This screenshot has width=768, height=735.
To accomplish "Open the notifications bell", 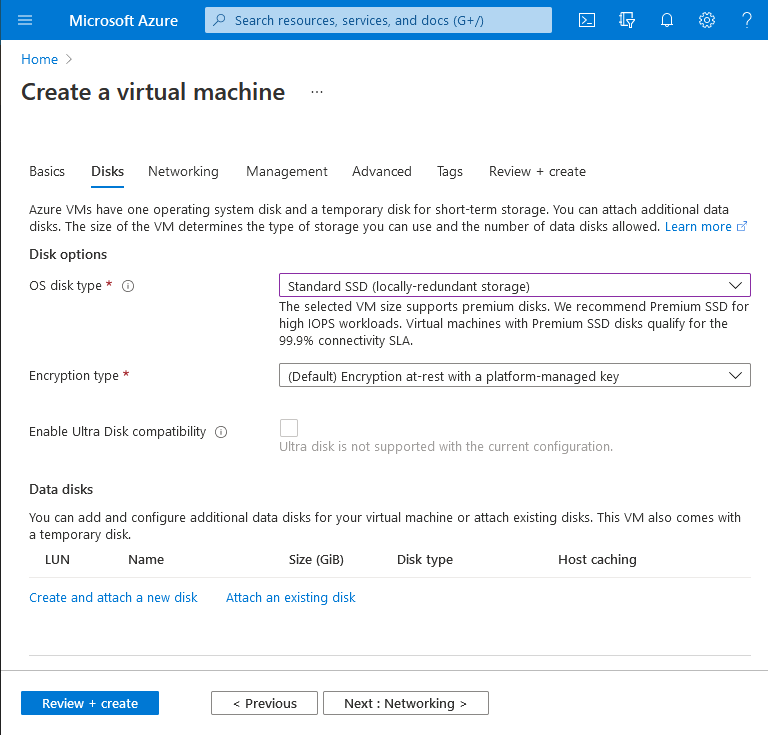I will tap(667, 20).
